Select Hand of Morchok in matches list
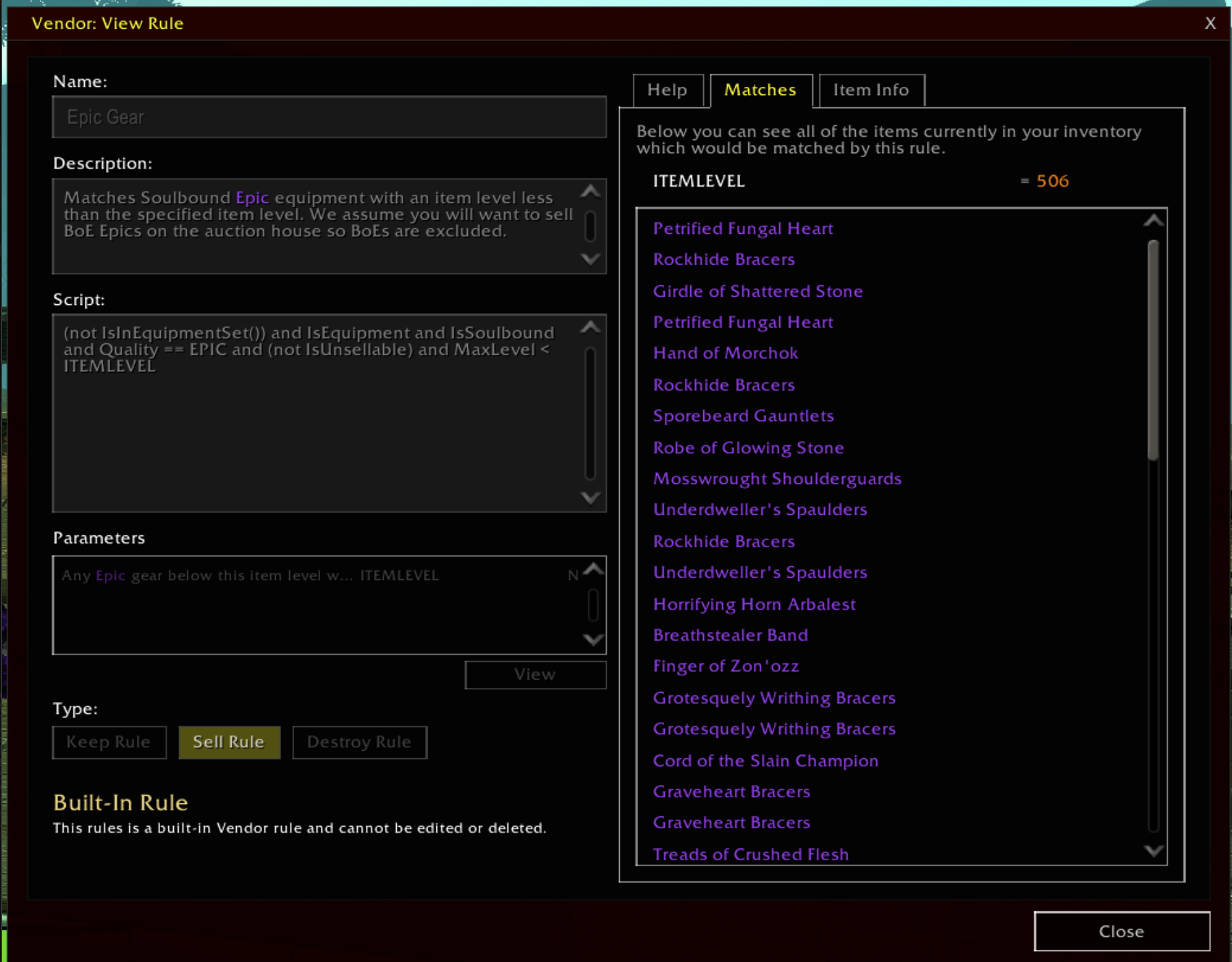The height and width of the screenshot is (962, 1232). 726,353
